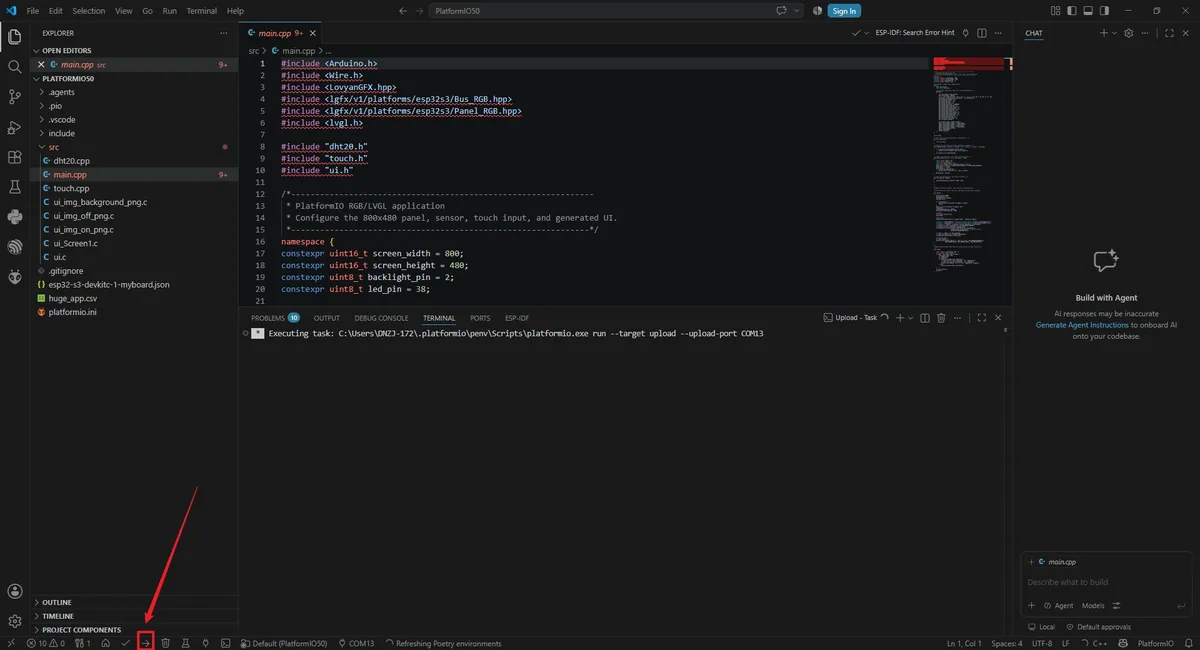Viewport: 1200px width, 650px height.
Task: Open the File menu
Action: pyautogui.click(x=33, y=11)
